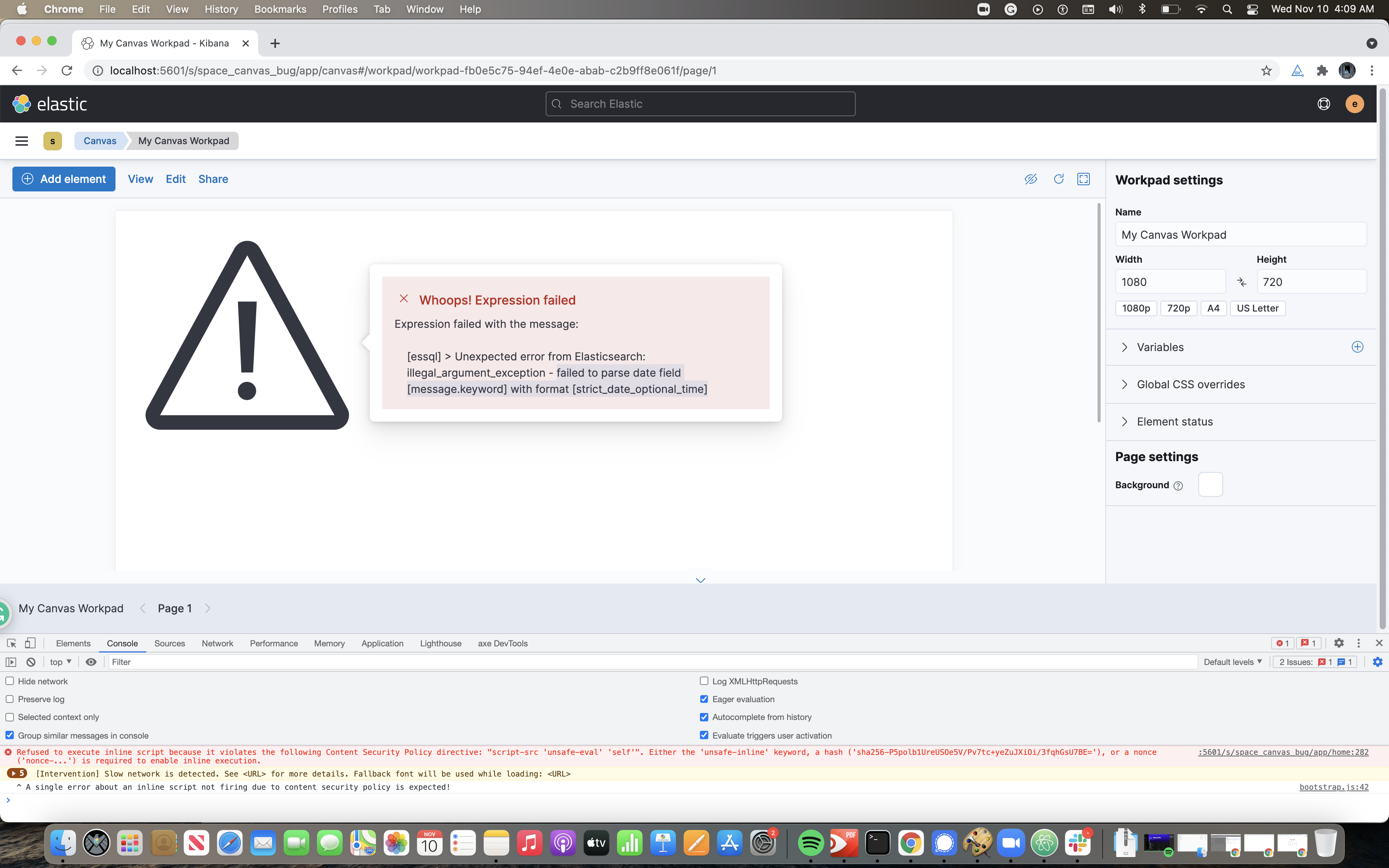Open the page Background color swatch
The width and height of the screenshot is (1389, 868).
coord(1210,484)
